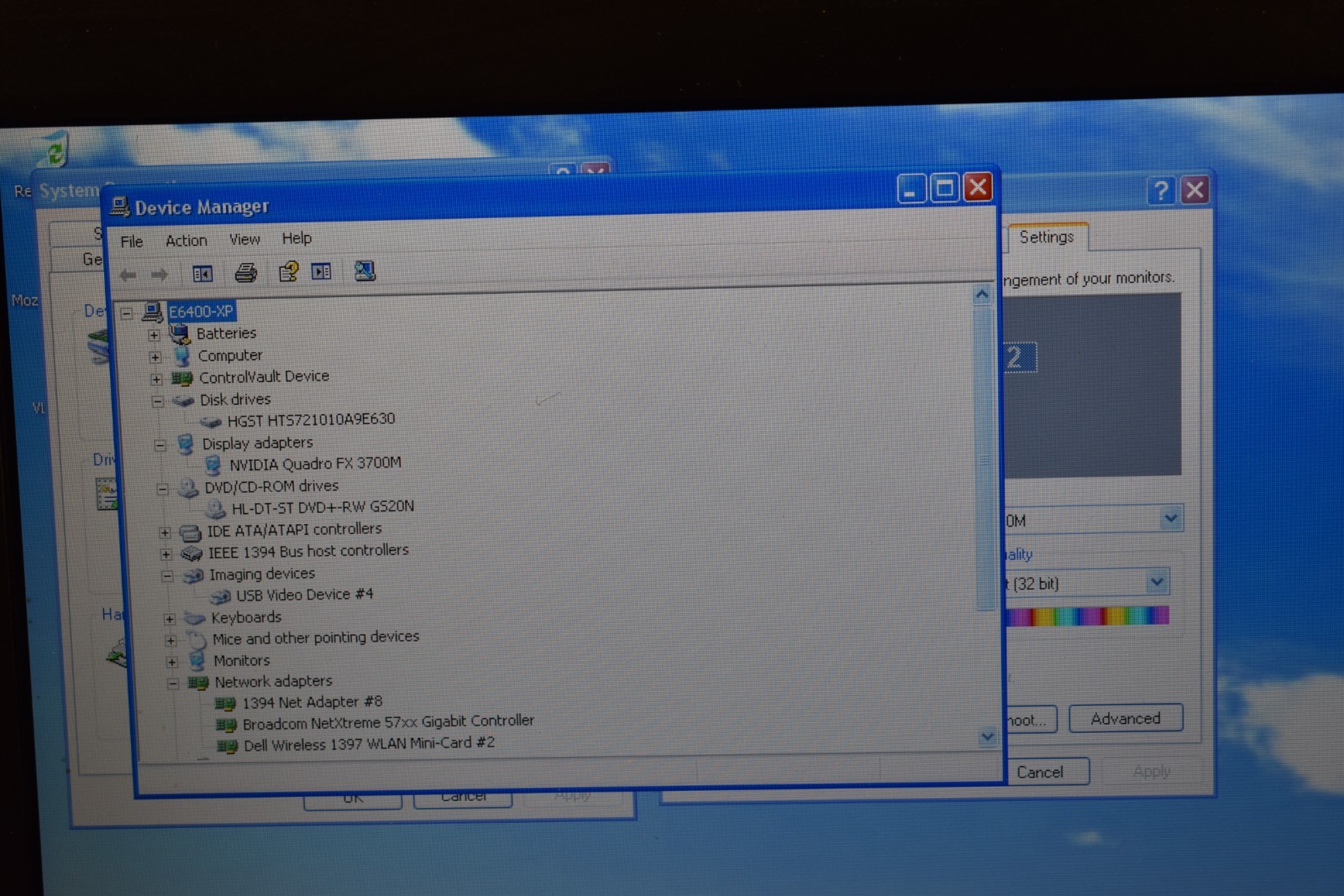
Task: Select HGST HTS721010A9E630 disk drive
Action: click(311, 420)
